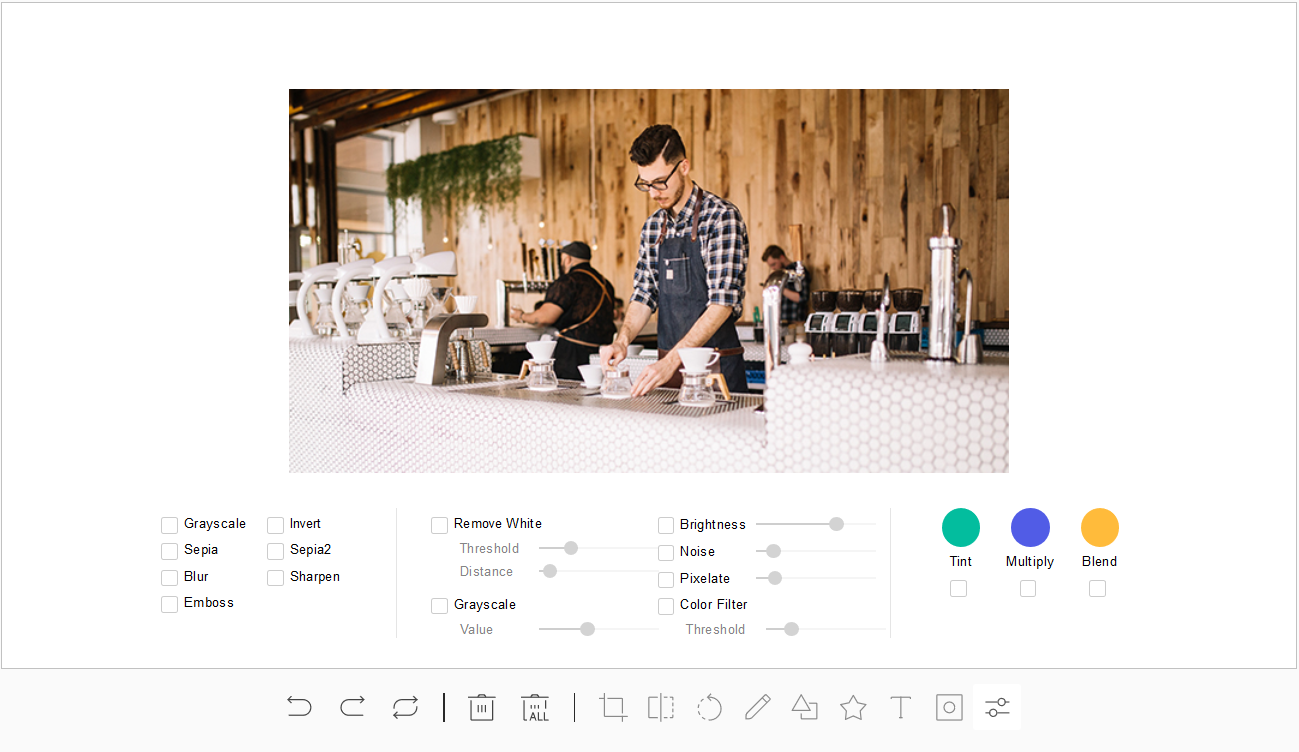Select the Text tool
This screenshot has width=1299, height=752.
901,708
